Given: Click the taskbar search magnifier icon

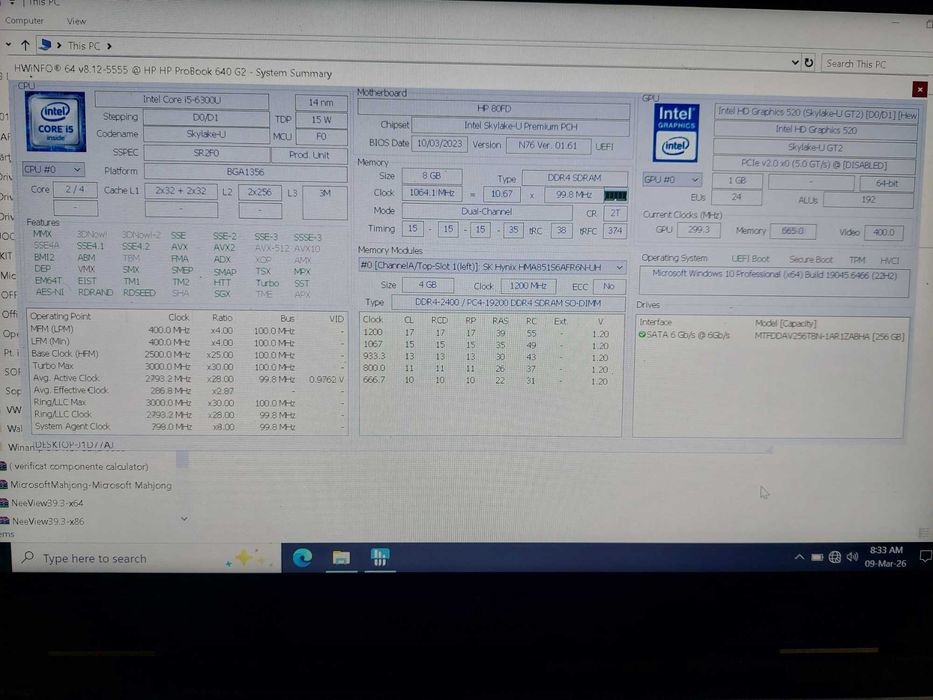Looking at the screenshot, I should (27, 558).
